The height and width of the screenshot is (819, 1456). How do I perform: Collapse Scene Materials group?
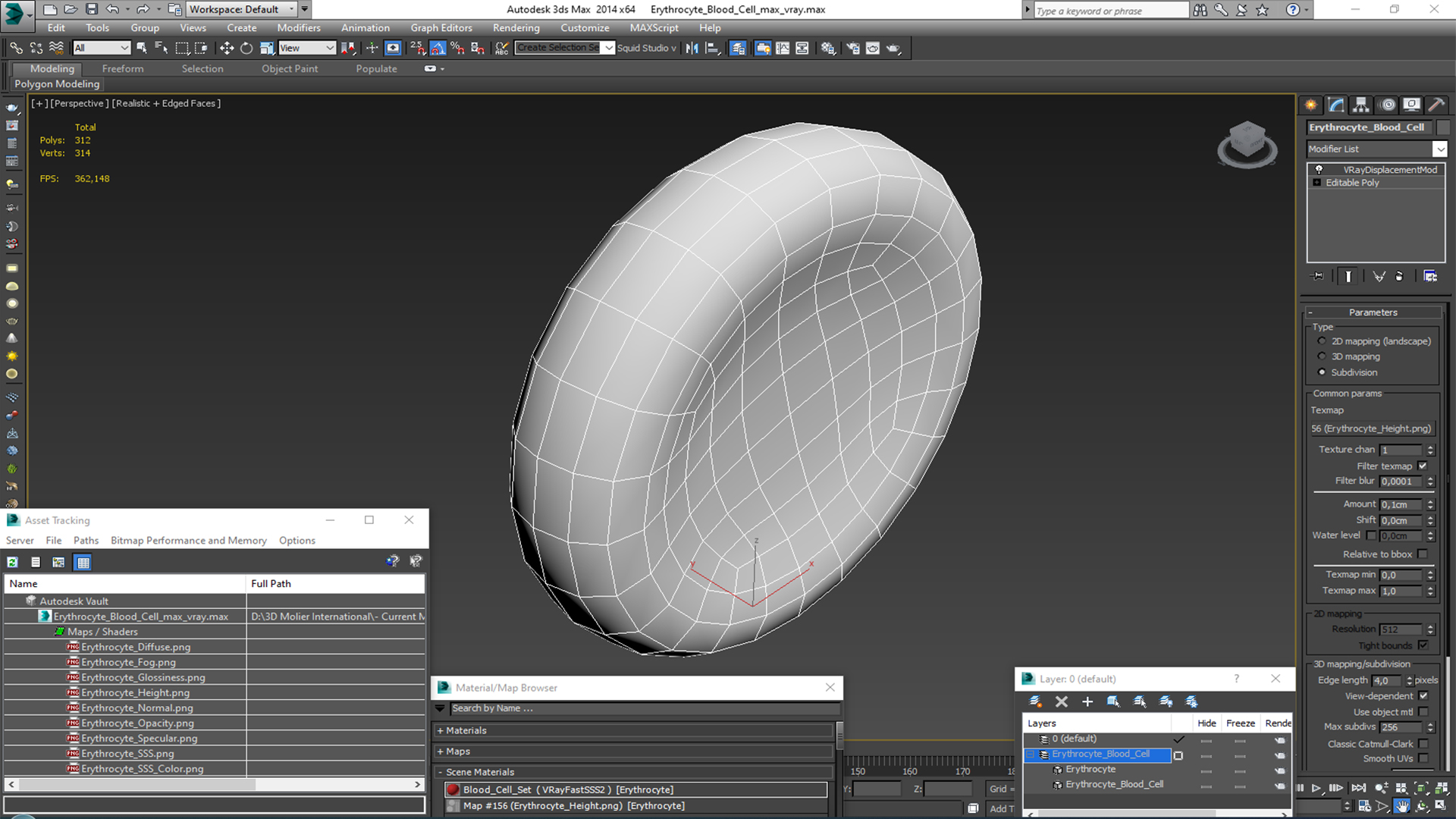(440, 772)
